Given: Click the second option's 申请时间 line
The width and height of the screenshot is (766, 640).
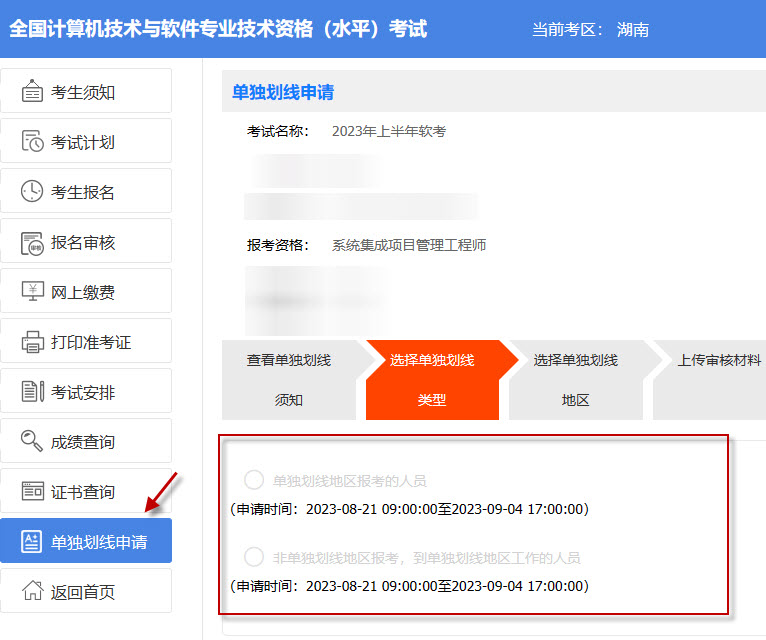Looking at the screenshot, I should click(409, 586).
